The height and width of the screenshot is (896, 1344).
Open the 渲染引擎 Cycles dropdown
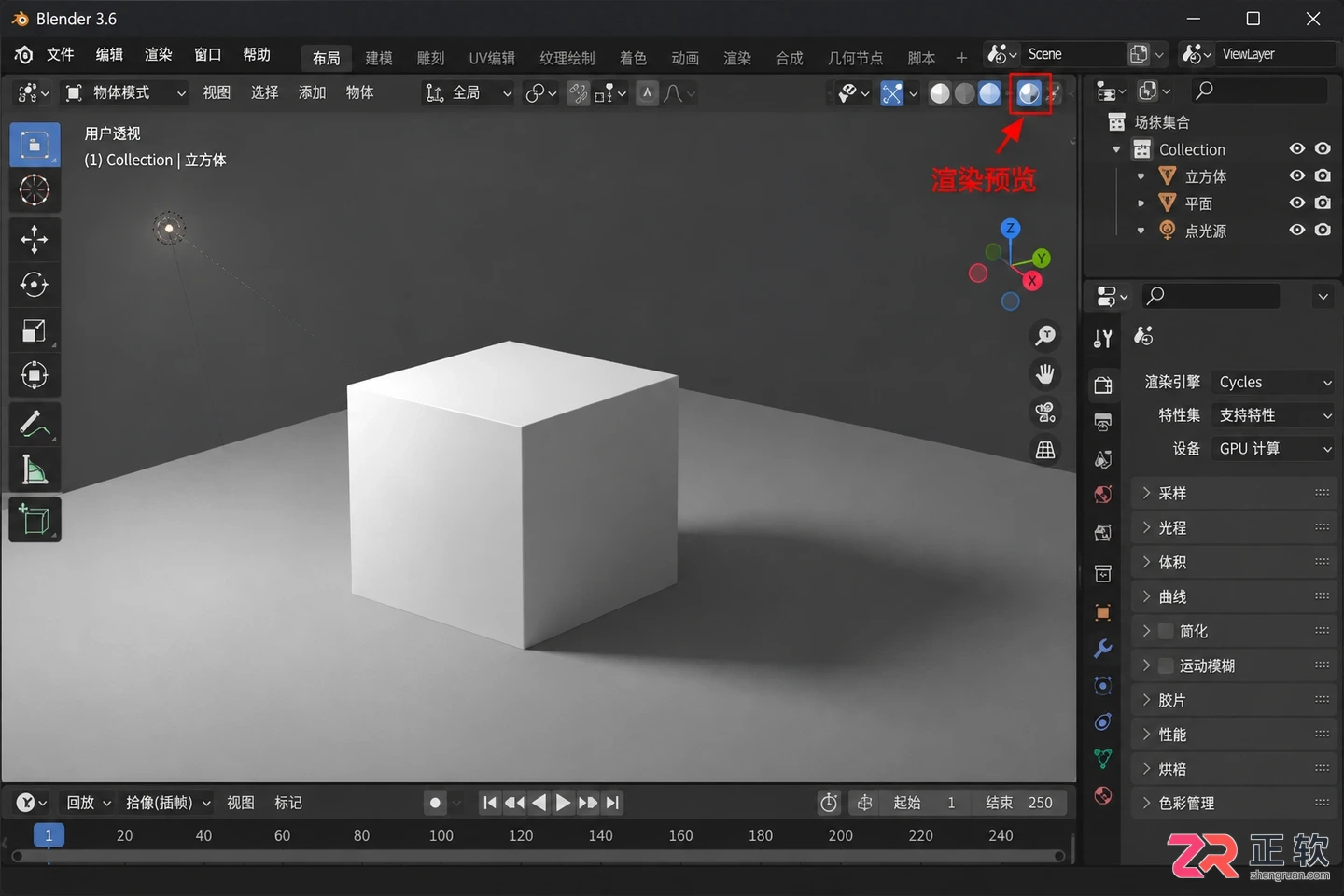(x=1274, y=382)
